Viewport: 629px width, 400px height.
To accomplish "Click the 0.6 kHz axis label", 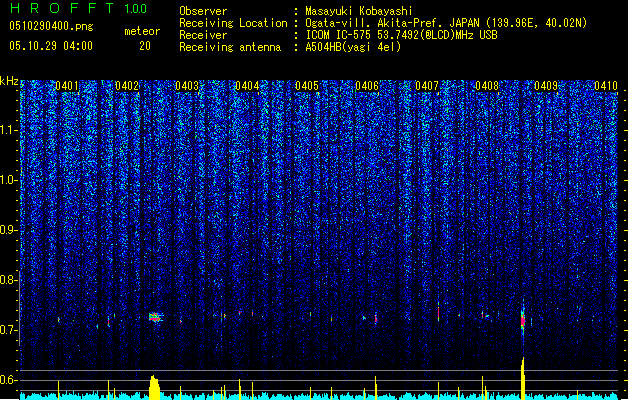I will point(9,380).
